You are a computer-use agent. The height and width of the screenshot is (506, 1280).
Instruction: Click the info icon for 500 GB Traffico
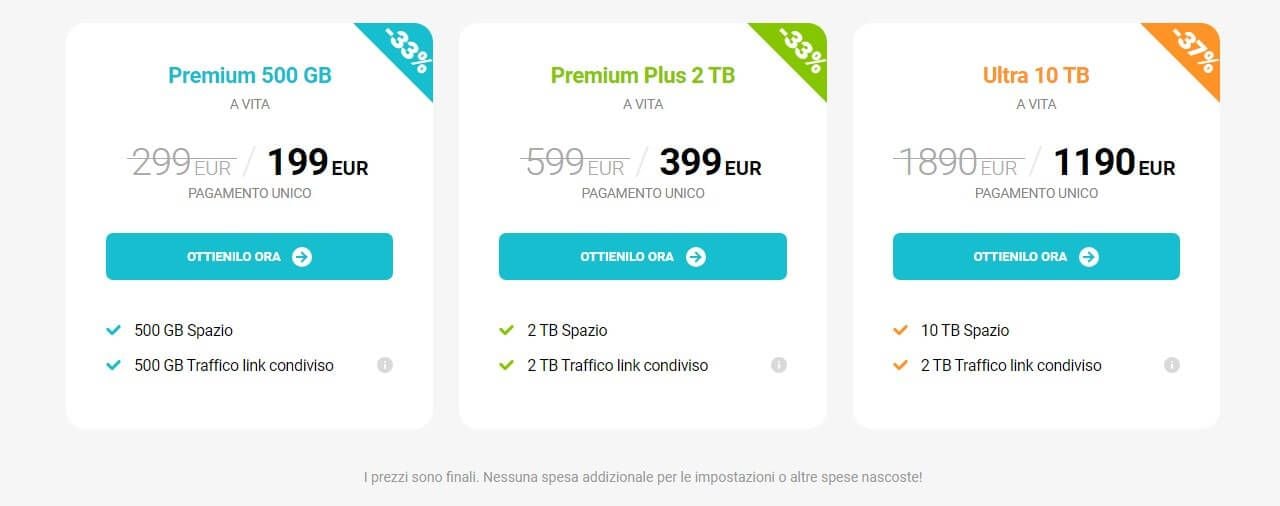click(385, 365)
